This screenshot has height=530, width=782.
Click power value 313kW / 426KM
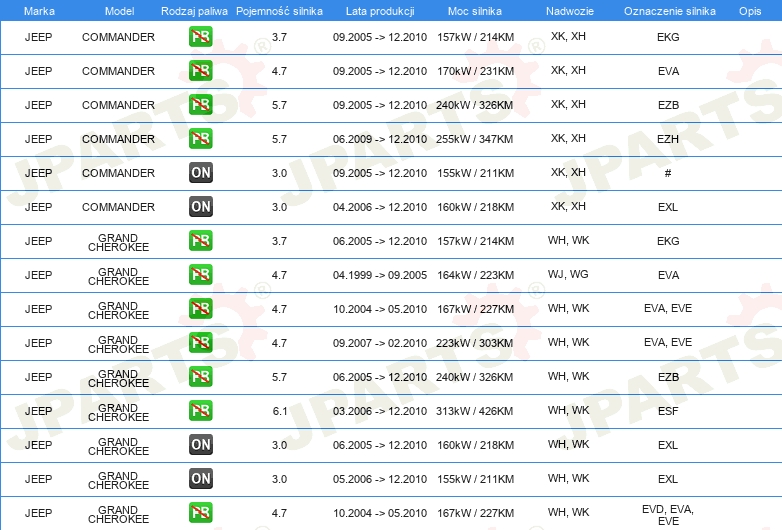coord(474,411)
